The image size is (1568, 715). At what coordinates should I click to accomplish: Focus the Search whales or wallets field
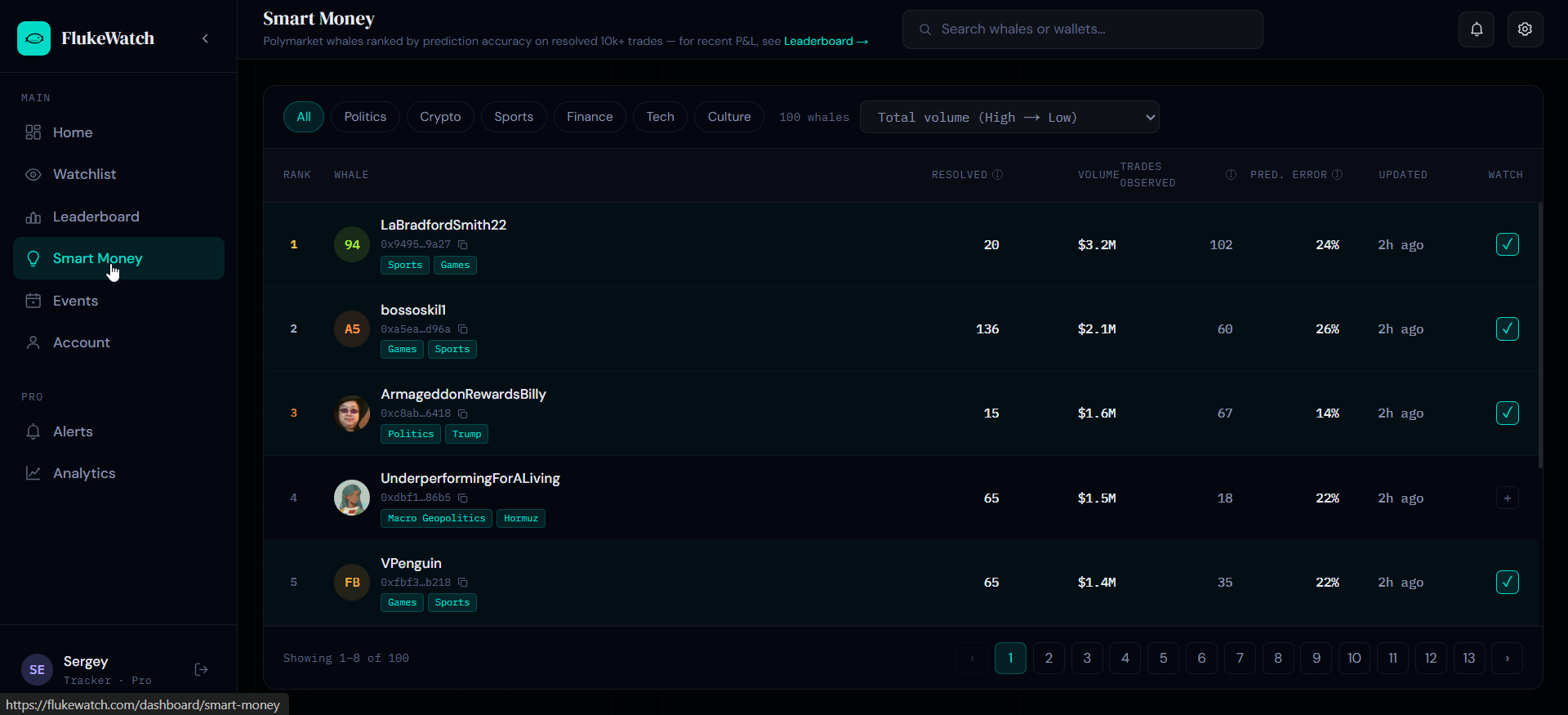[x=1083, y=29]
